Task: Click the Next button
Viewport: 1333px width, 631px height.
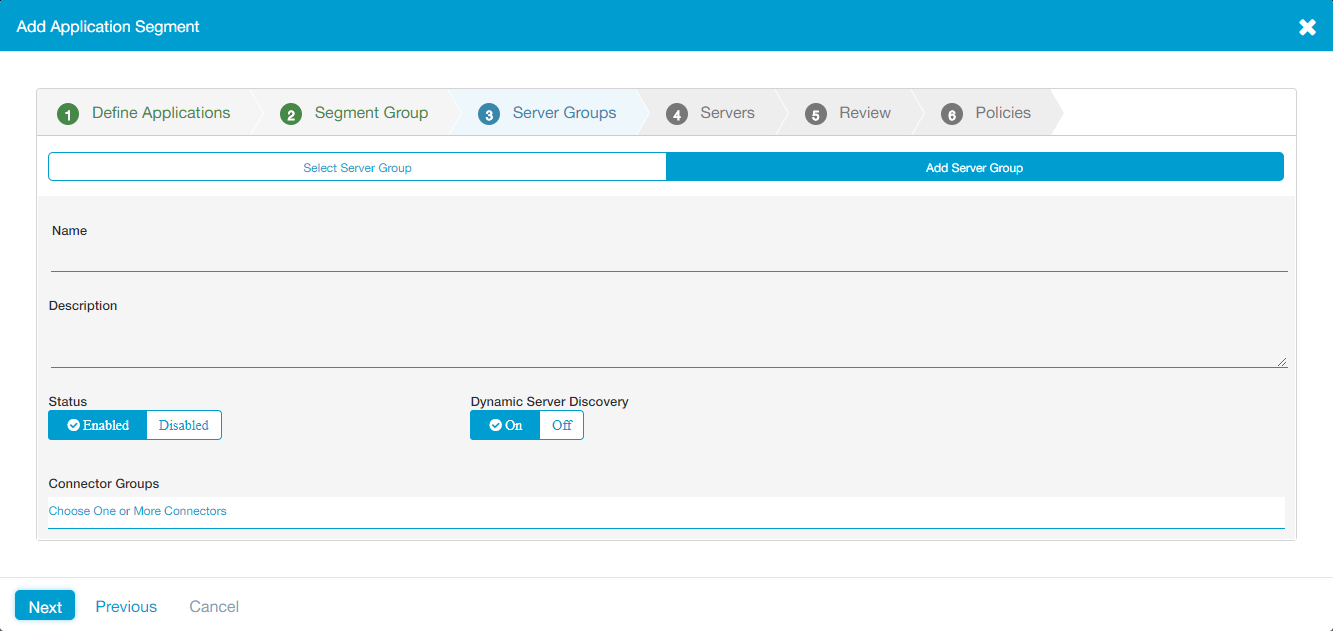Action: (44, 605)
